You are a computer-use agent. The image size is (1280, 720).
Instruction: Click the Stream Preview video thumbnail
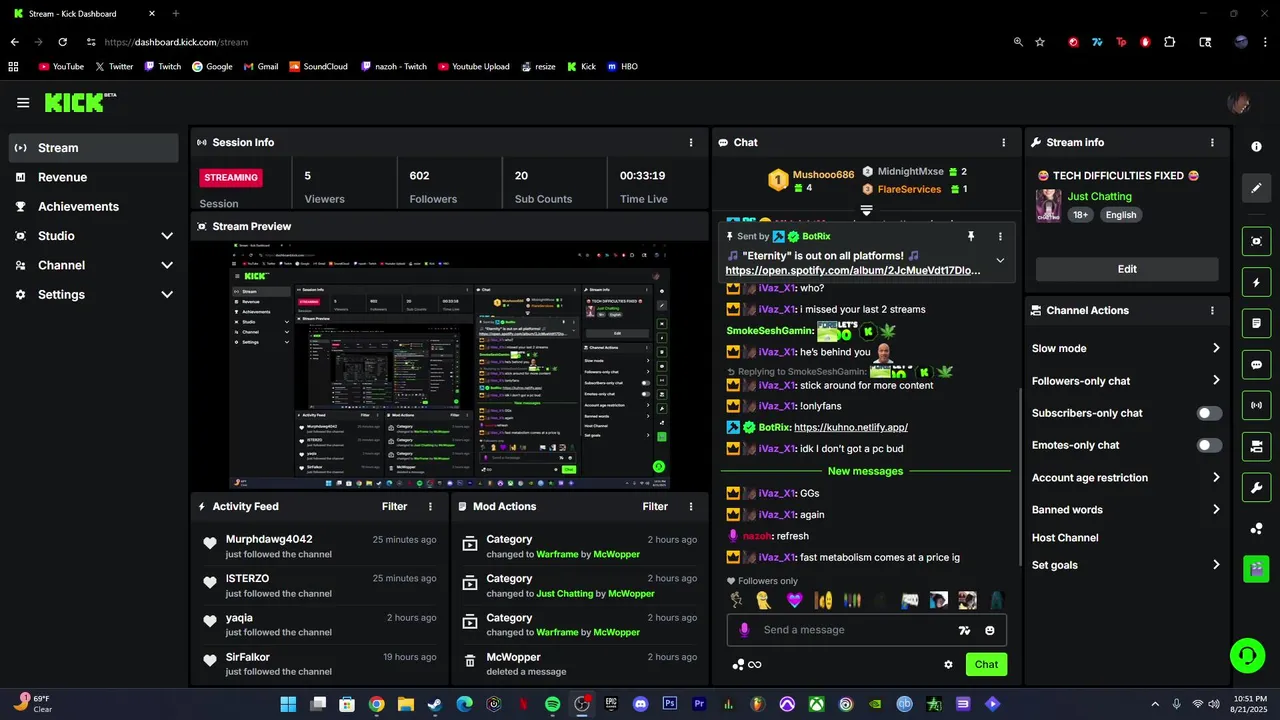tap(449, 365)
